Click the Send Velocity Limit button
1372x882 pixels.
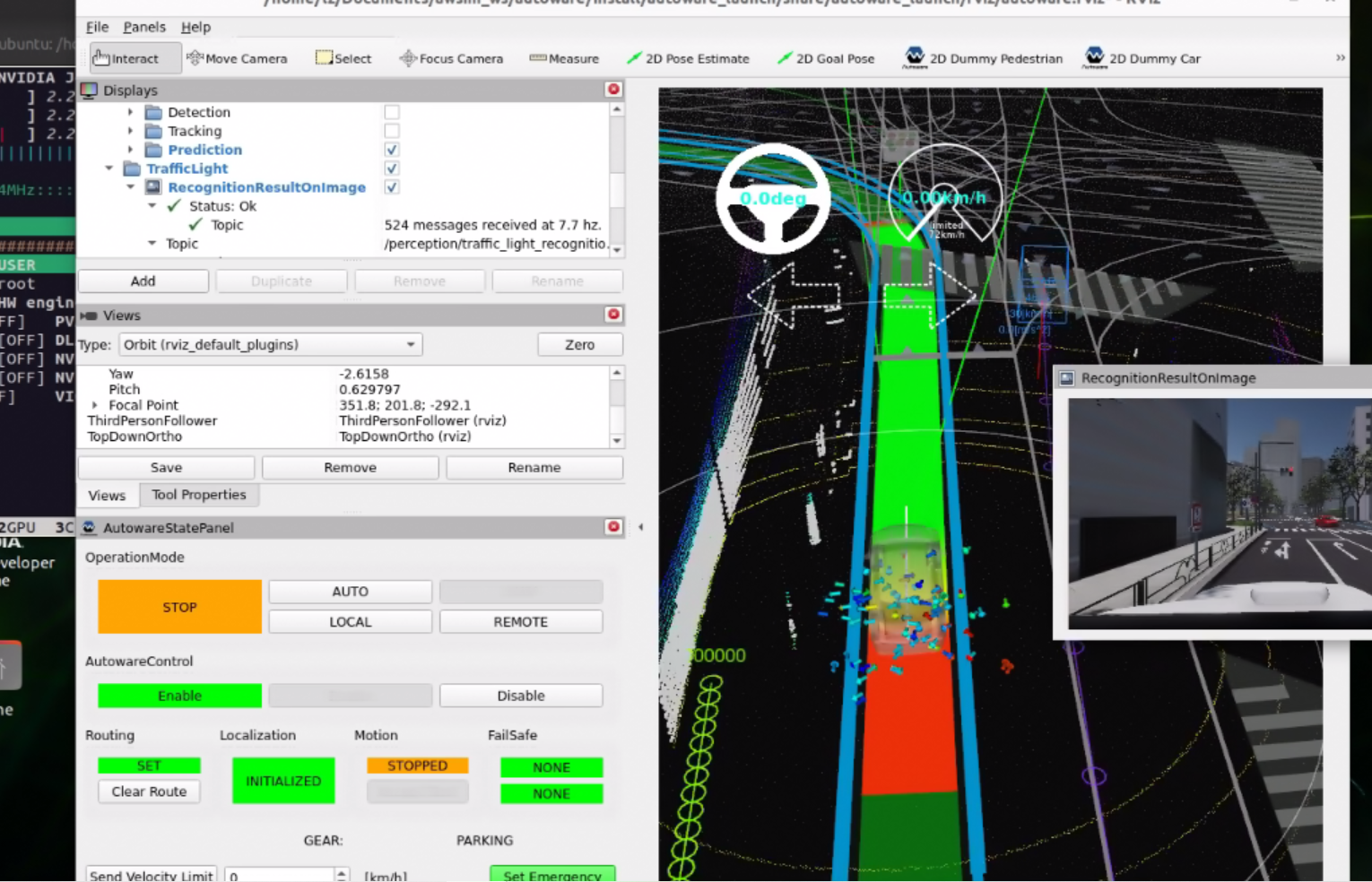click(x=152, y=874)
